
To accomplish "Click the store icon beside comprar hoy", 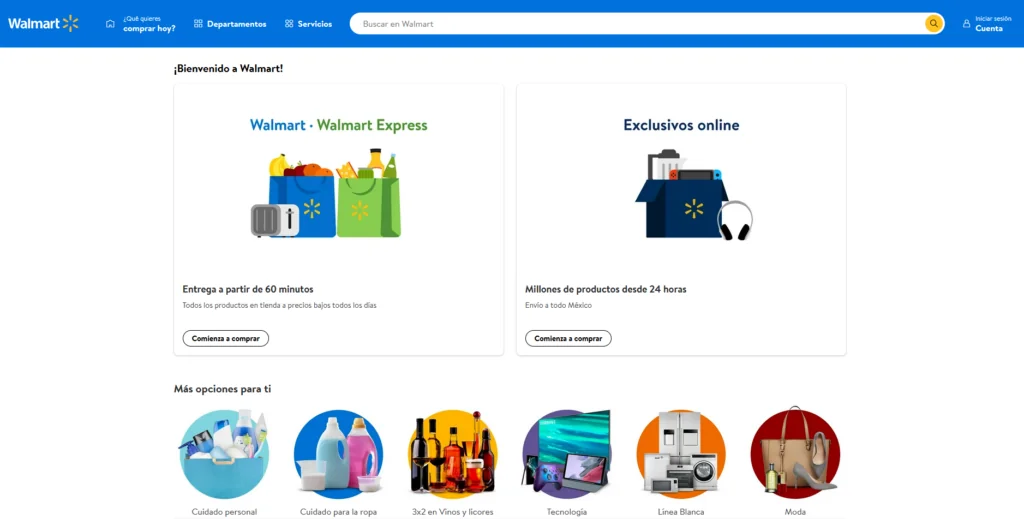I will click(110, 24).
